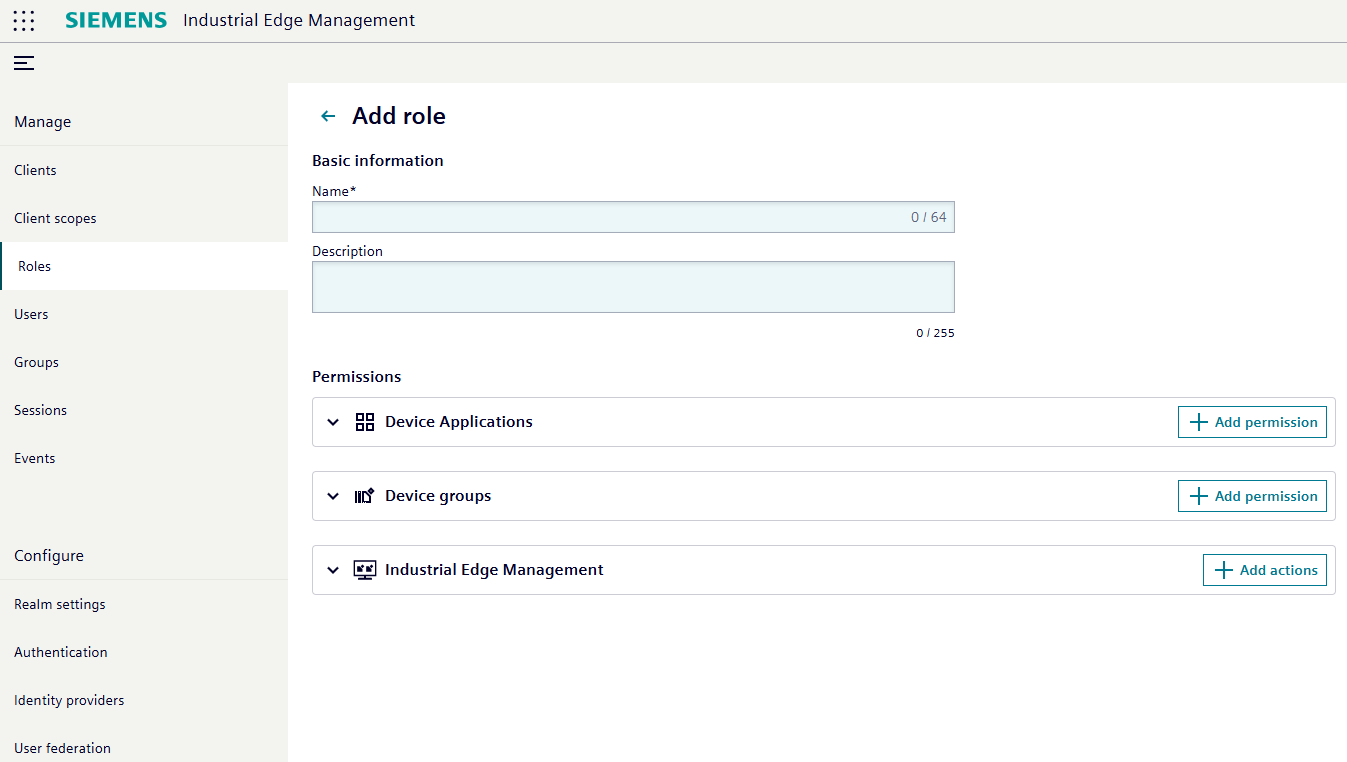
Task: Click the role Name input field
Action: coord(610,217)
